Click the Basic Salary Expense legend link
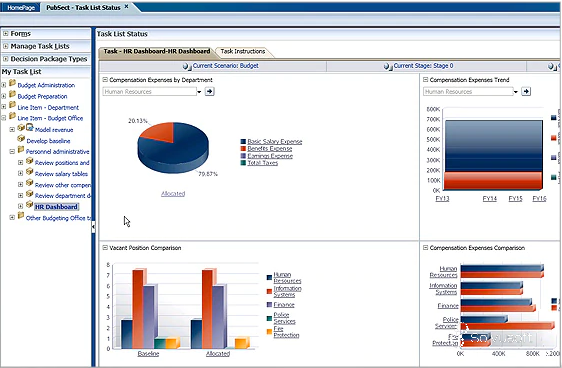The image size is (562, 368). point(275,142)
